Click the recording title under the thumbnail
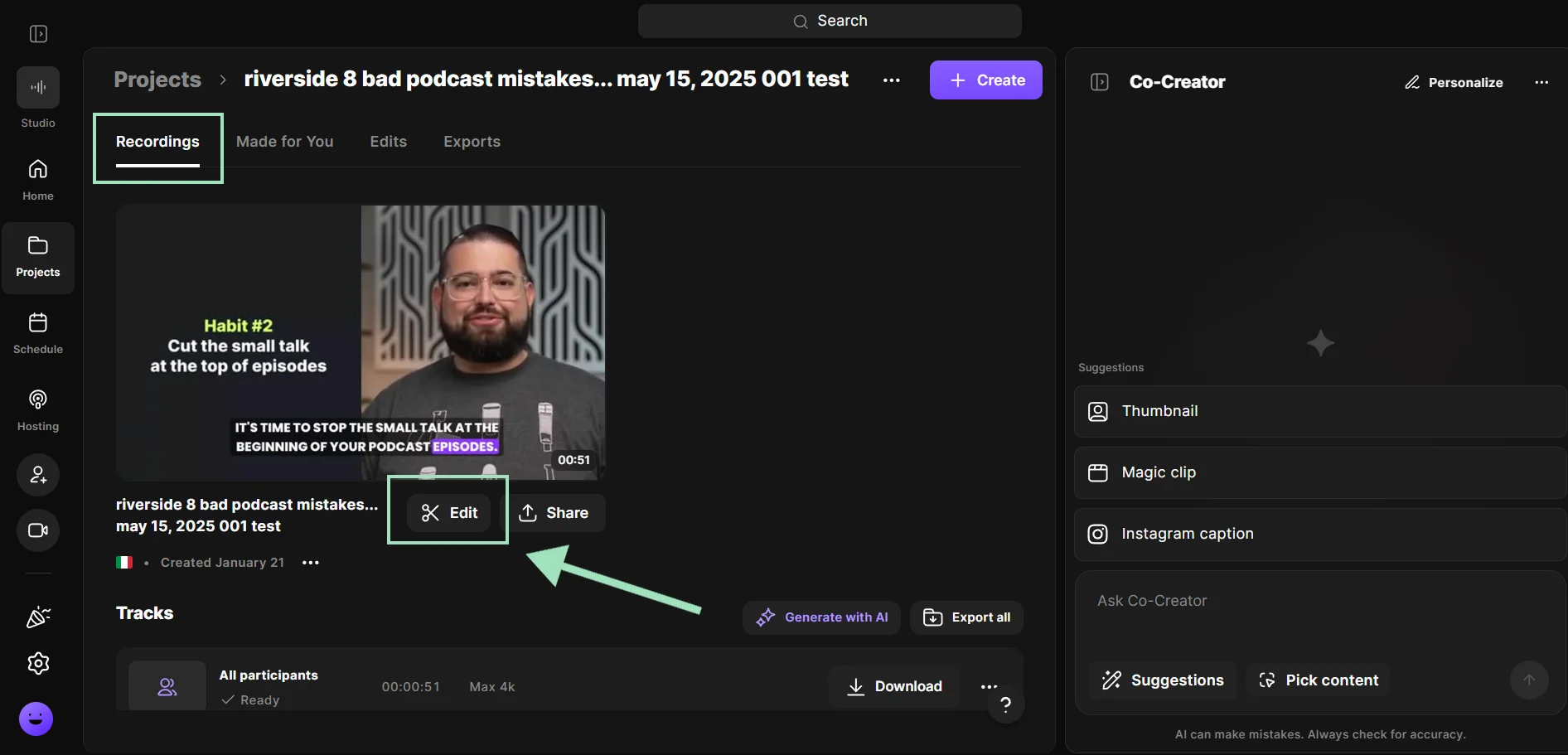Viewport: 1568px width, 755px height. (247, 515)
